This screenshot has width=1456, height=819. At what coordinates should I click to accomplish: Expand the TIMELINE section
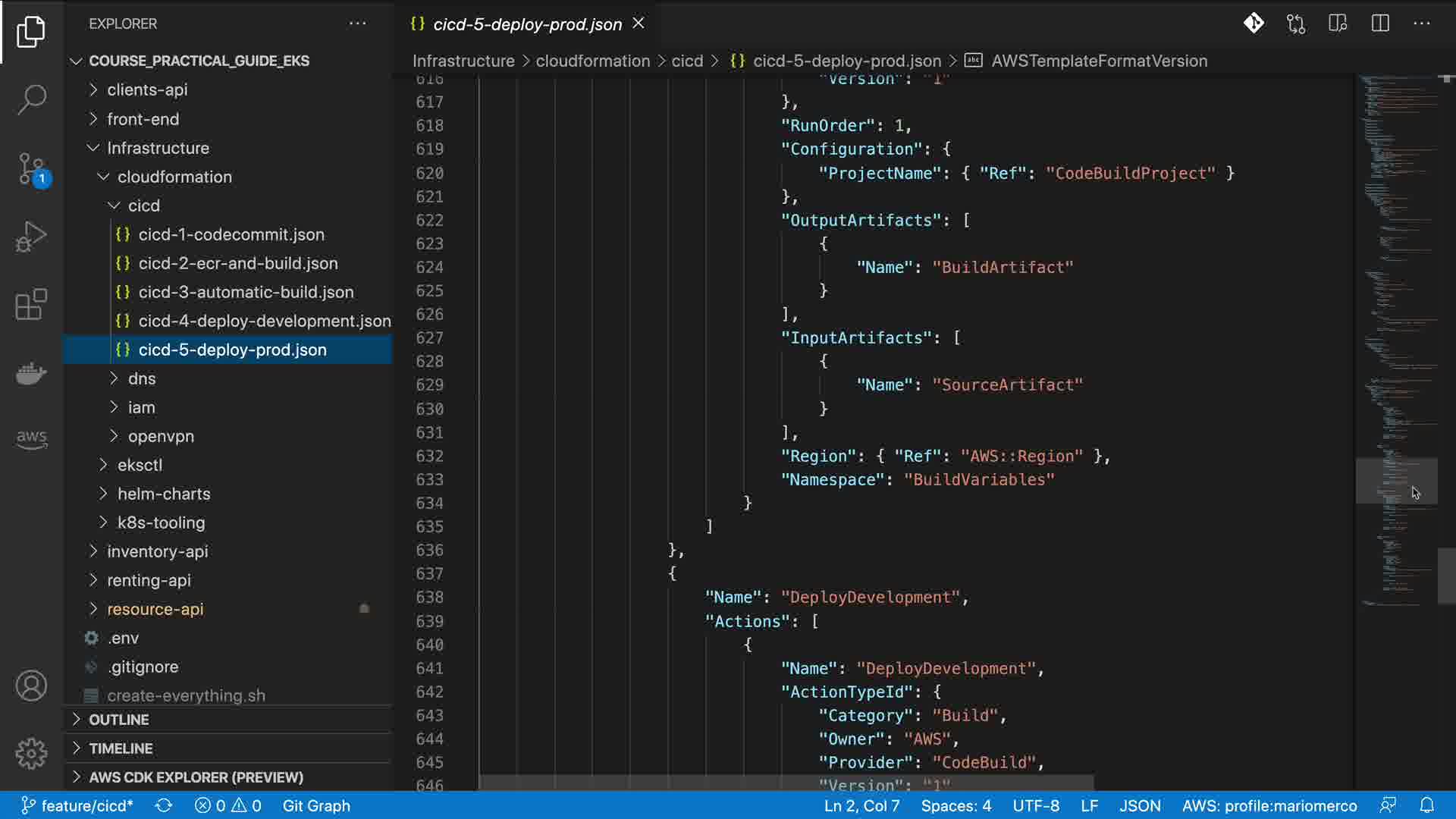121,748
